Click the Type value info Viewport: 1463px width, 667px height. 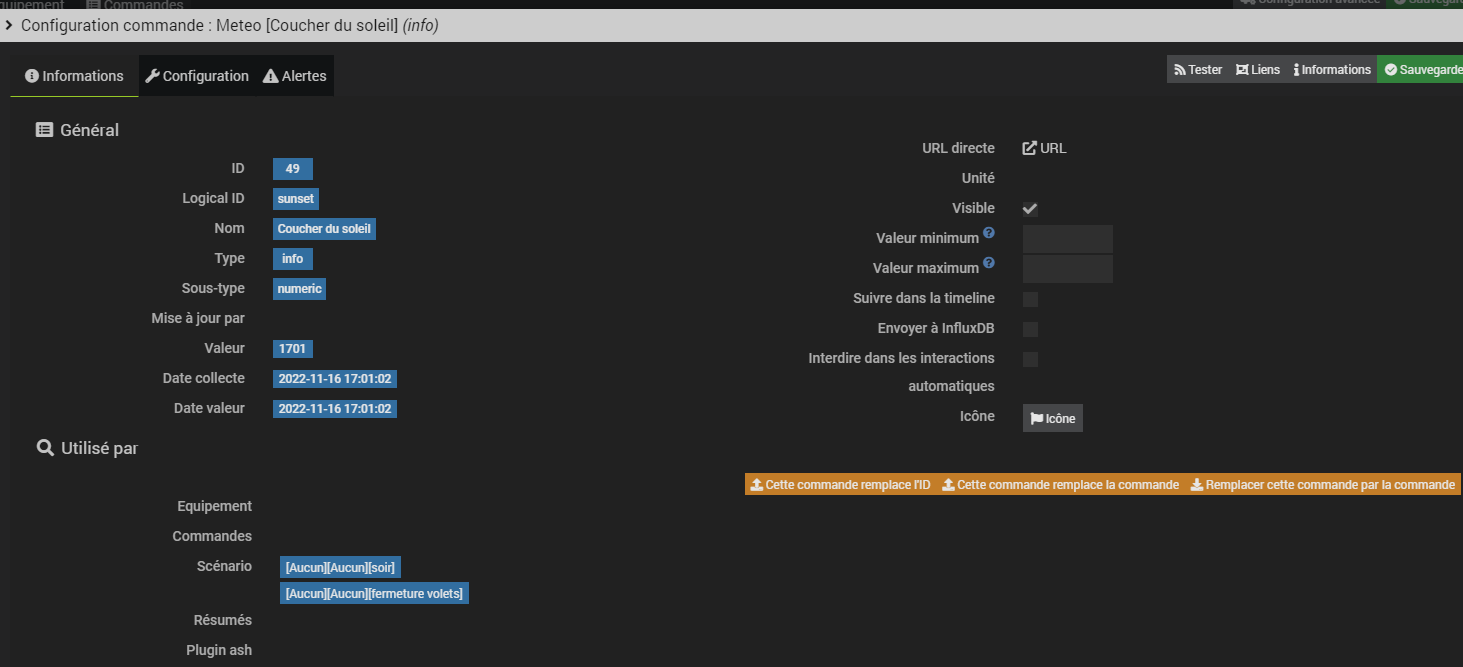tap(293, 259)
